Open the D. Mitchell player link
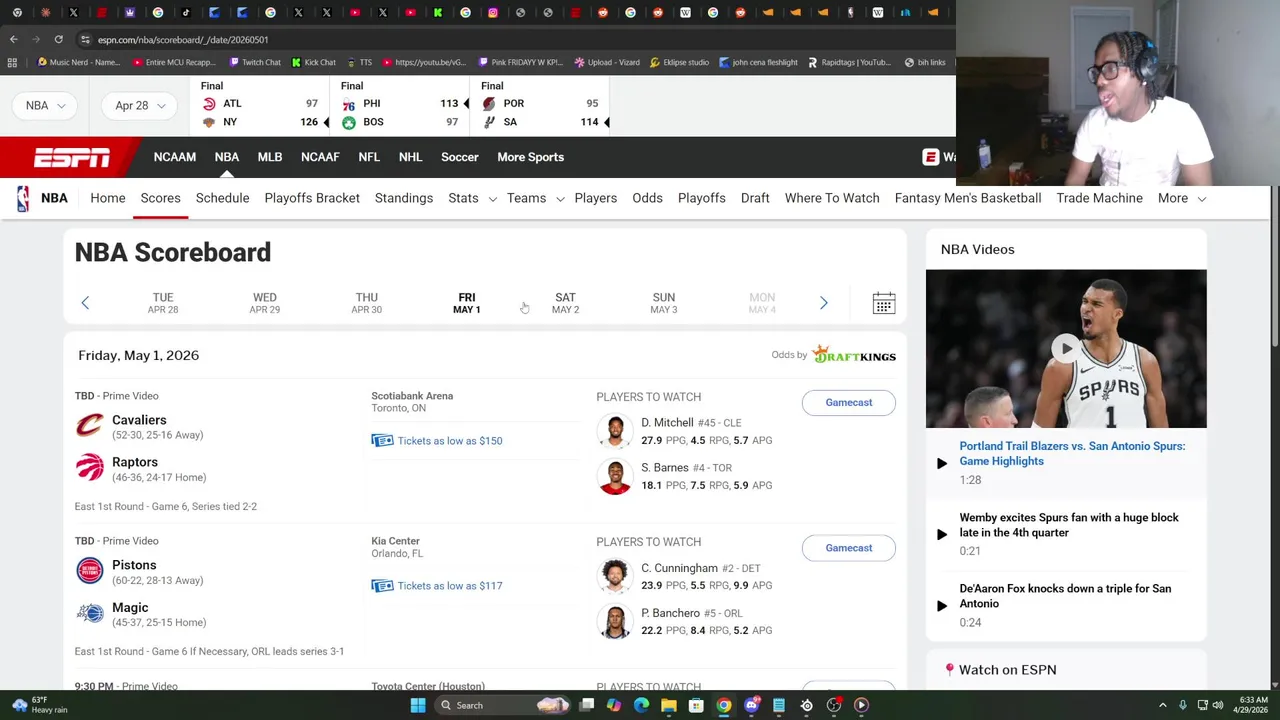The image size is (1280, 720). [667, 423]
